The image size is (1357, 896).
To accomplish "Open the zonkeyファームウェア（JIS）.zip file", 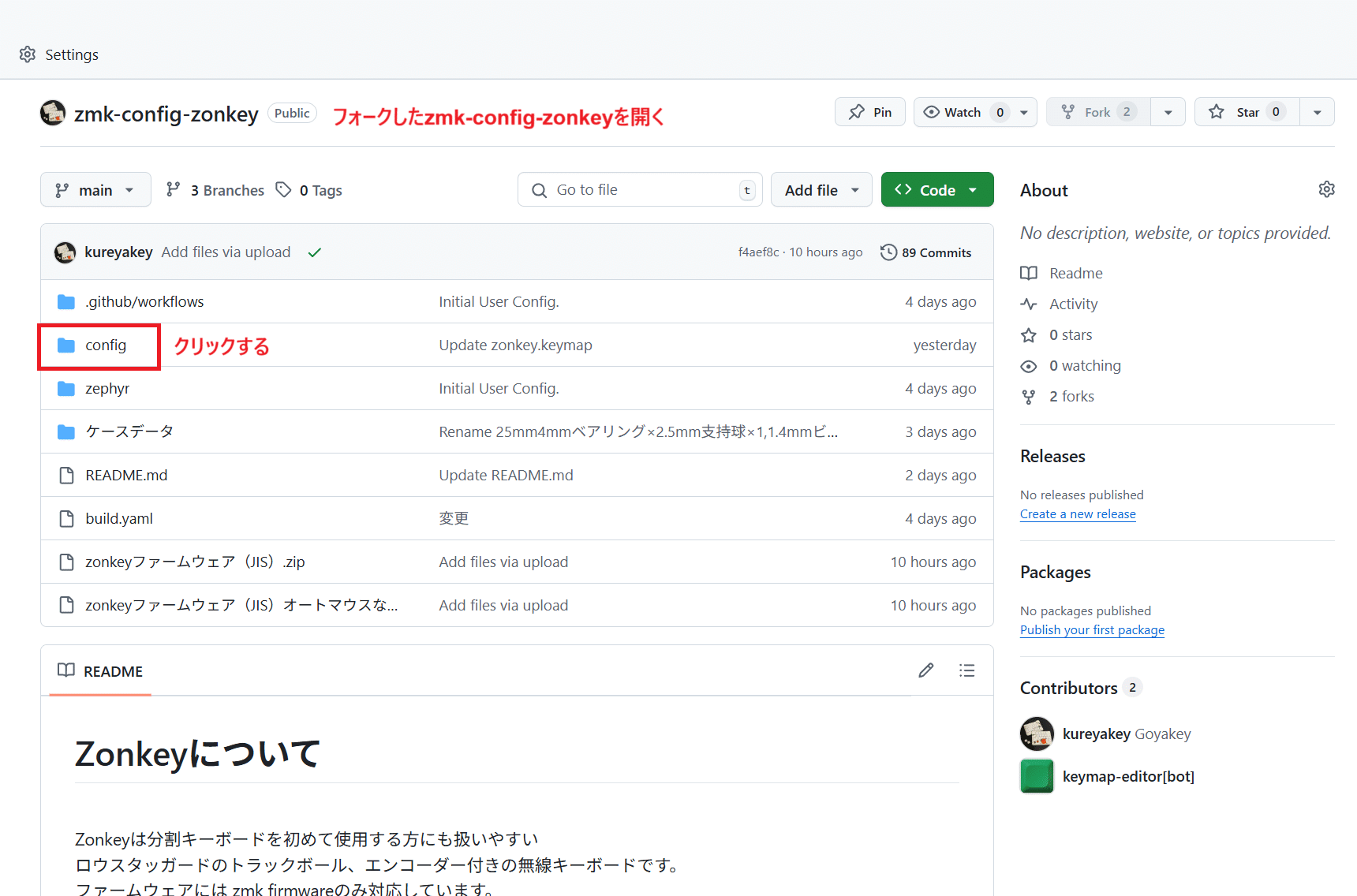I will (x=195, y=562).
